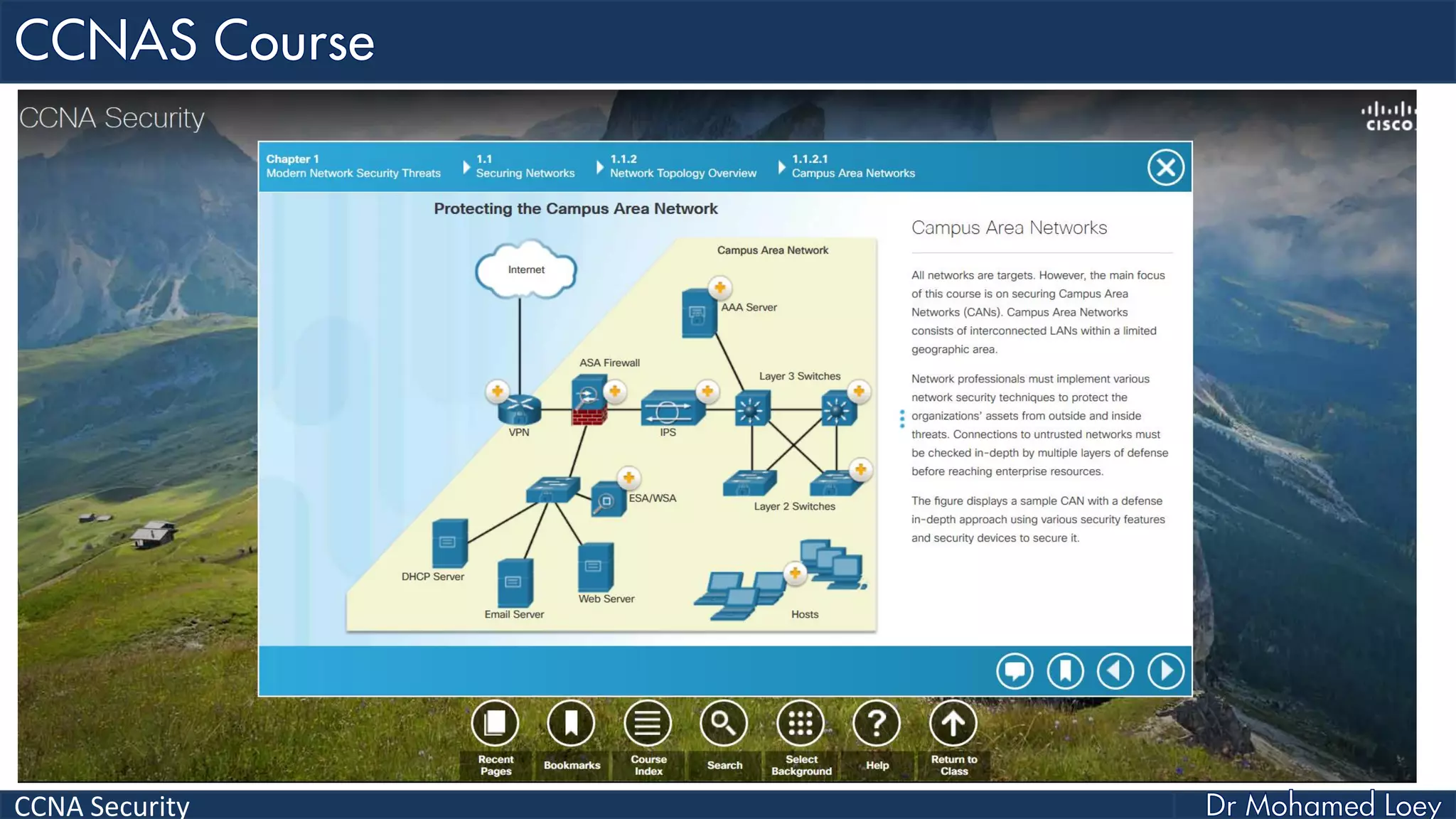Expand plus marker on ASA Firewall

[x=615, y=391]
